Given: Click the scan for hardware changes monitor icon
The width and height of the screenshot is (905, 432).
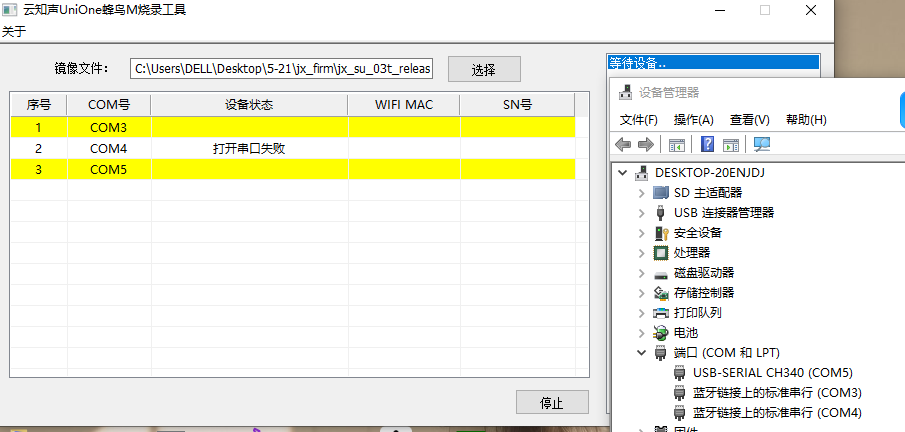Looking at the screenshot, I should point(762,144).
